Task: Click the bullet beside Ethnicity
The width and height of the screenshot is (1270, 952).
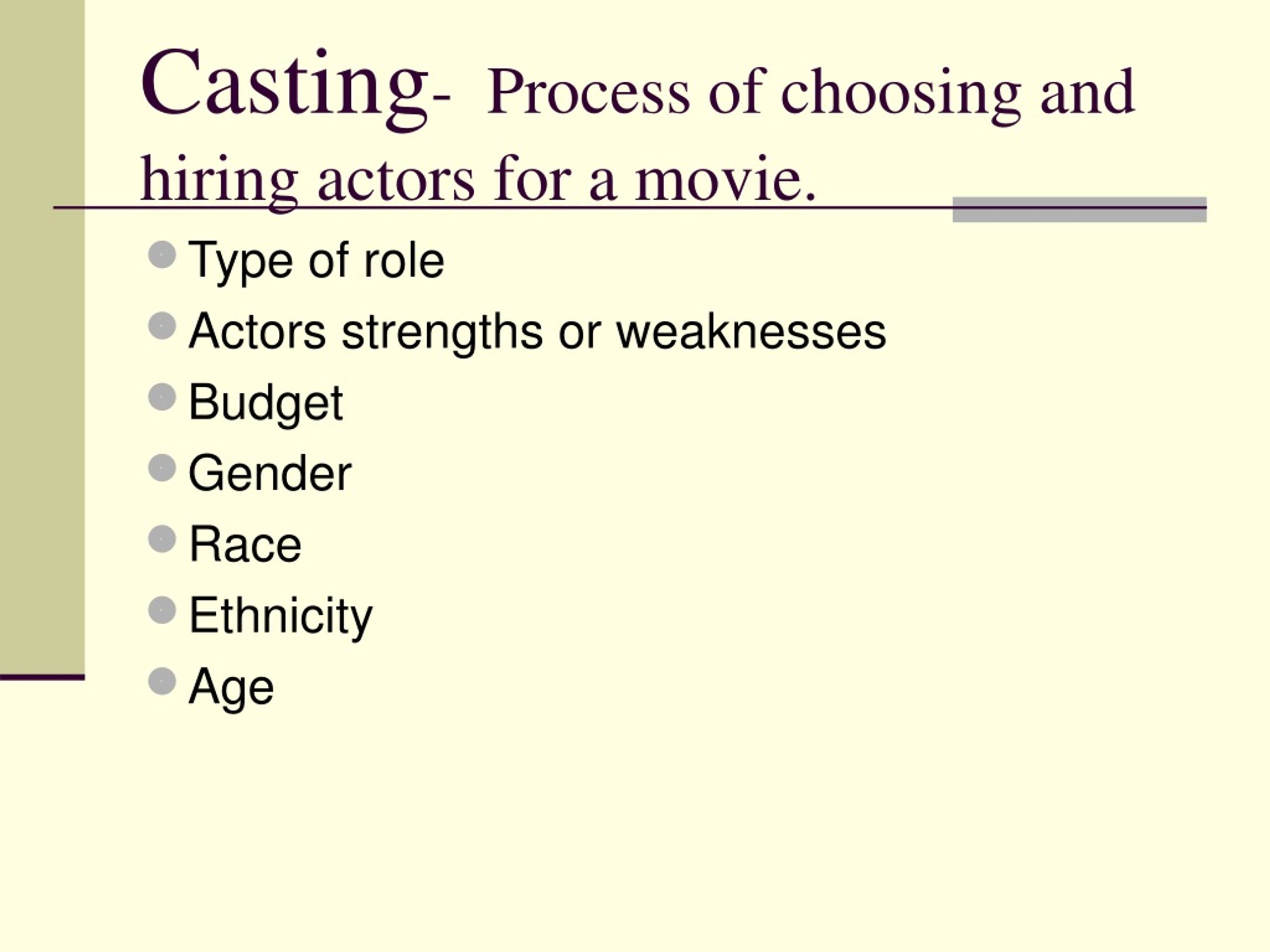Action: click(162, 610)
